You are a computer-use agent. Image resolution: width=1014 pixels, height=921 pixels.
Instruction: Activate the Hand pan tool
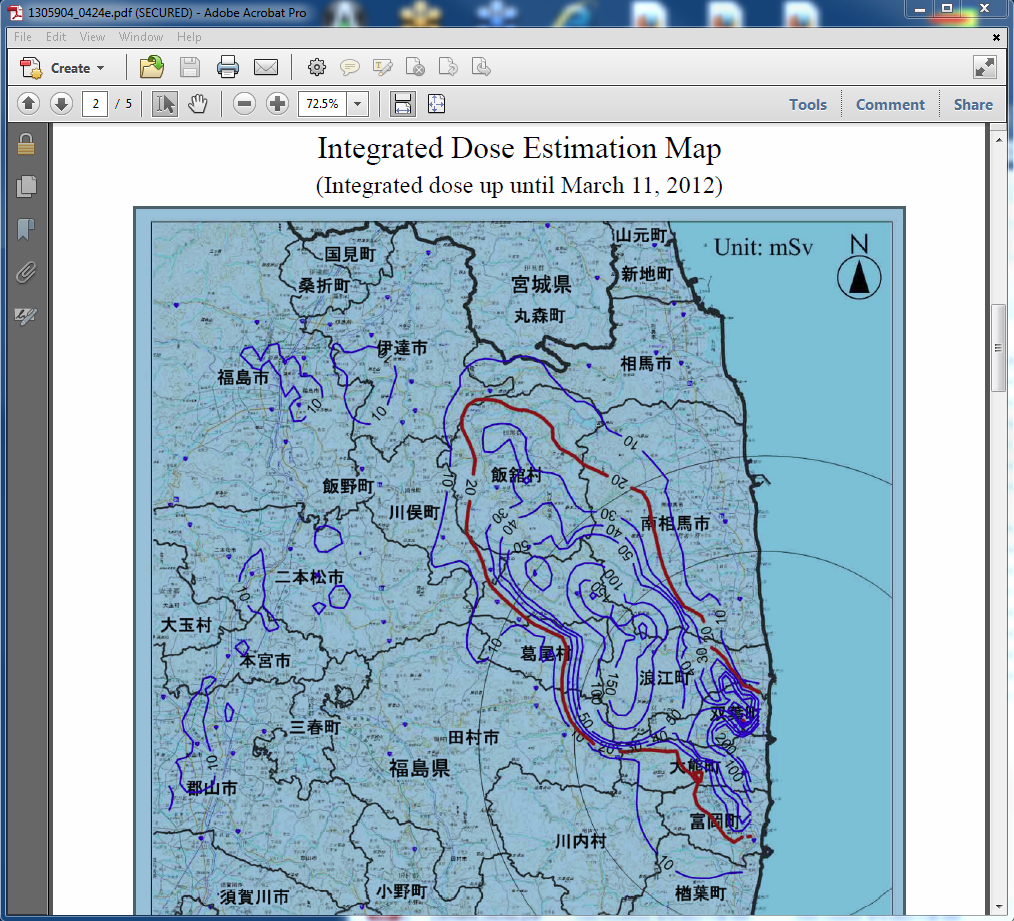pyautogui.click(x=198, y=103)
